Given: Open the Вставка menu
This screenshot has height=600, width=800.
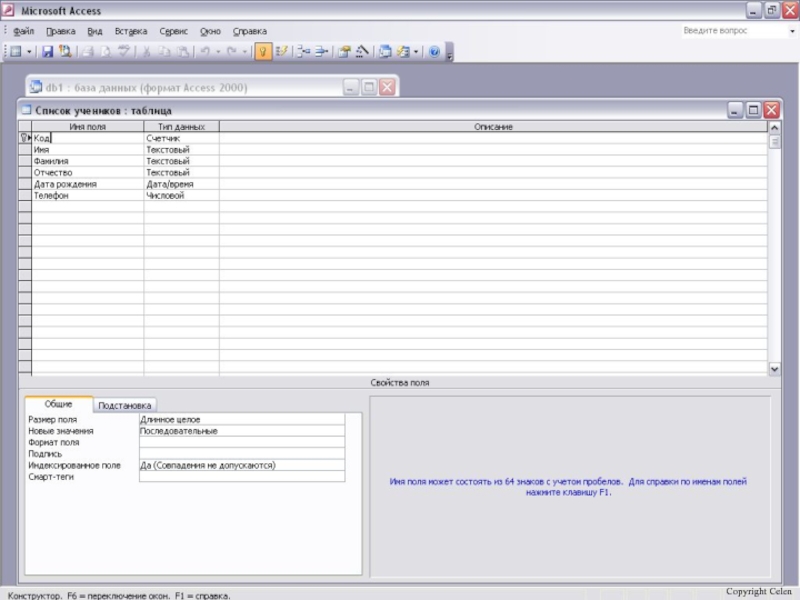Looking at the screenshot, I should click(130, 31).
